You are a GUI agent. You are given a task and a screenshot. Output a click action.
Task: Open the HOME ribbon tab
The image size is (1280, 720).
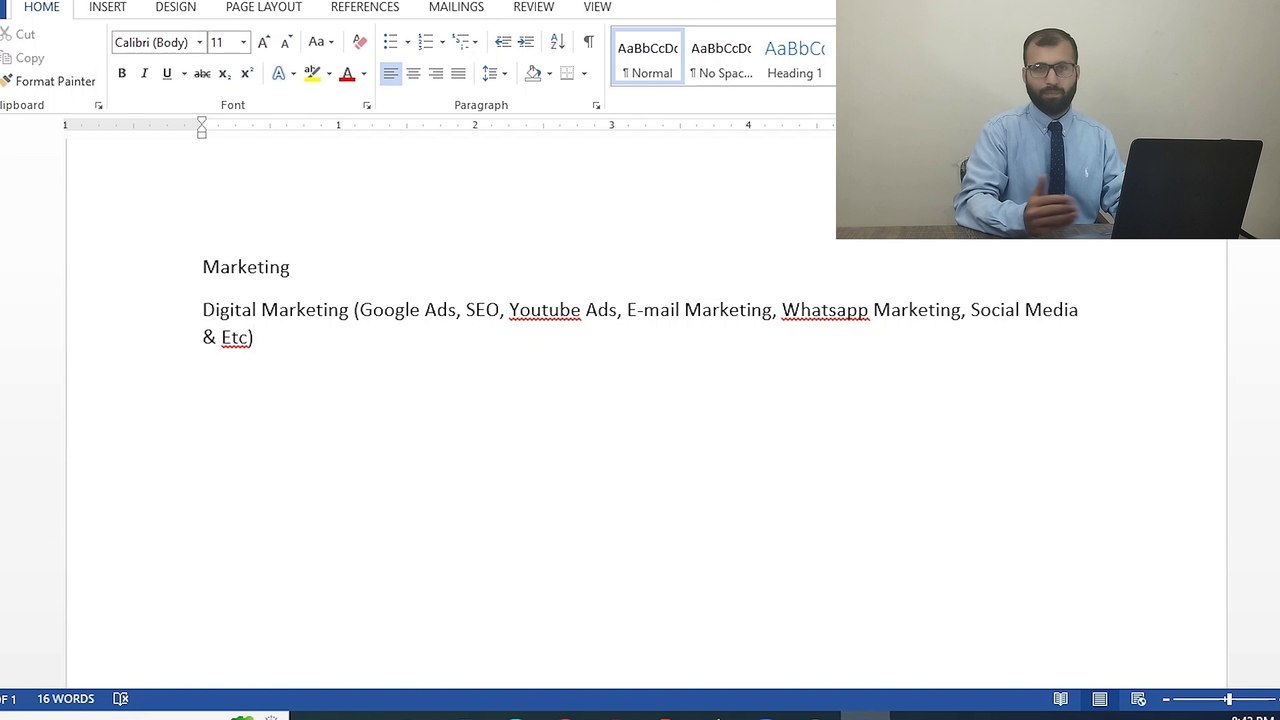click(x=42, y=7)
